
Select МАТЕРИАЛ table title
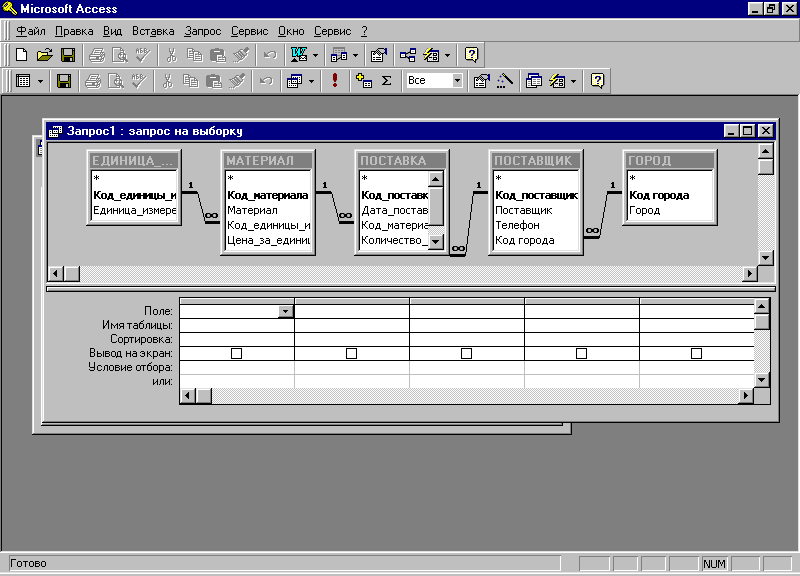coord(268,161)
